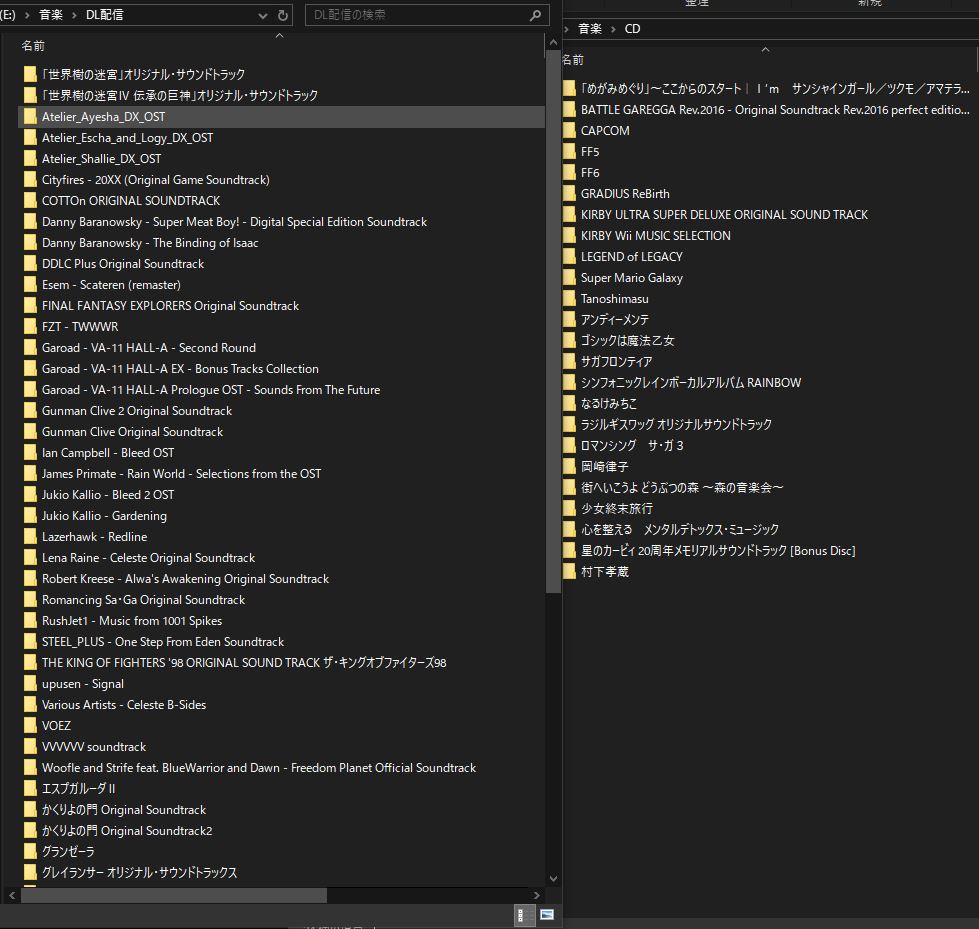The width and height of the screenshot is (979, 929).
Task: Select "Various Artists - Celeste B-Sides"
Action: pyautogui.click(x=124, y=705)
